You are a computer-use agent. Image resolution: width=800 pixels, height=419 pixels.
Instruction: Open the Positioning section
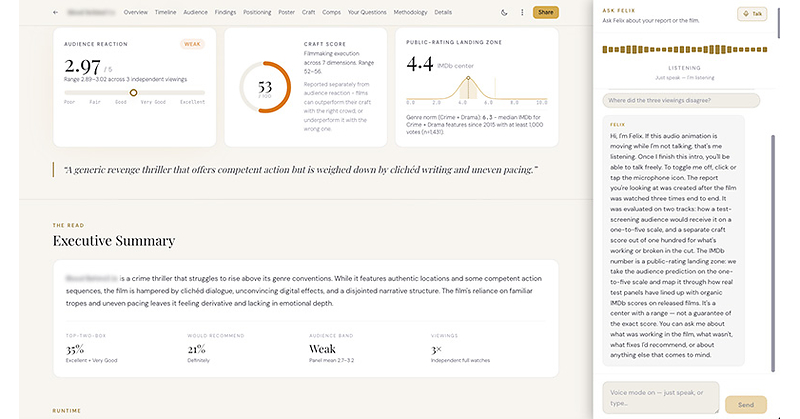pos(257,12)
